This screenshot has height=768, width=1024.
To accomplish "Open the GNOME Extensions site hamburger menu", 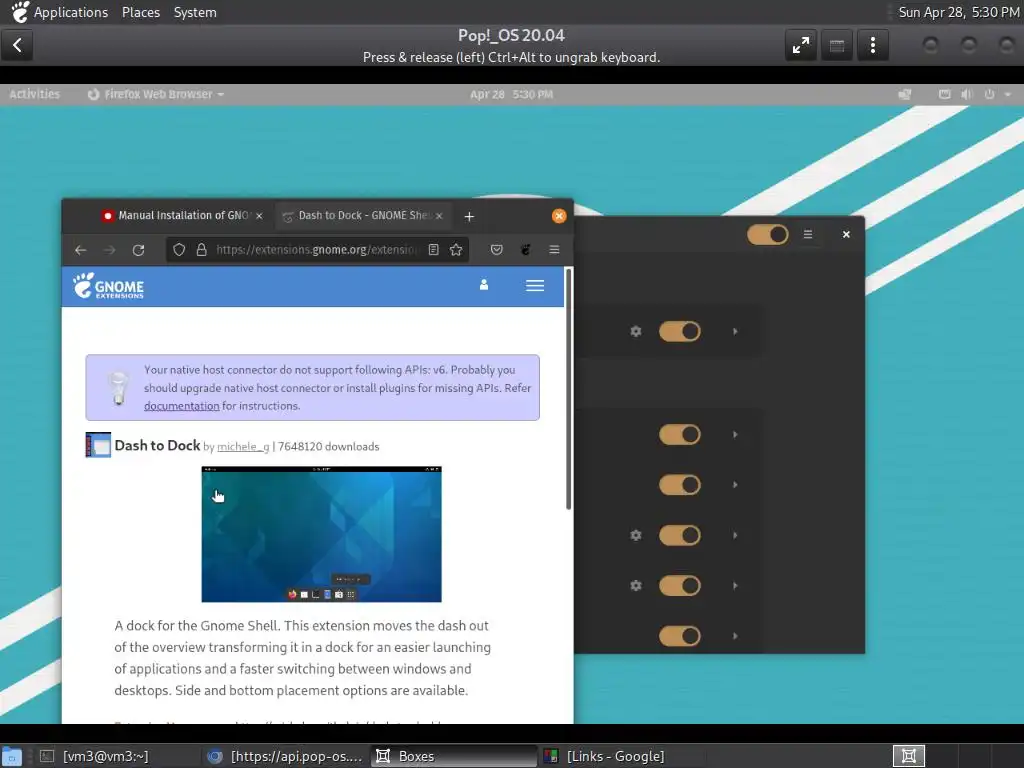I will click(535, 285).
